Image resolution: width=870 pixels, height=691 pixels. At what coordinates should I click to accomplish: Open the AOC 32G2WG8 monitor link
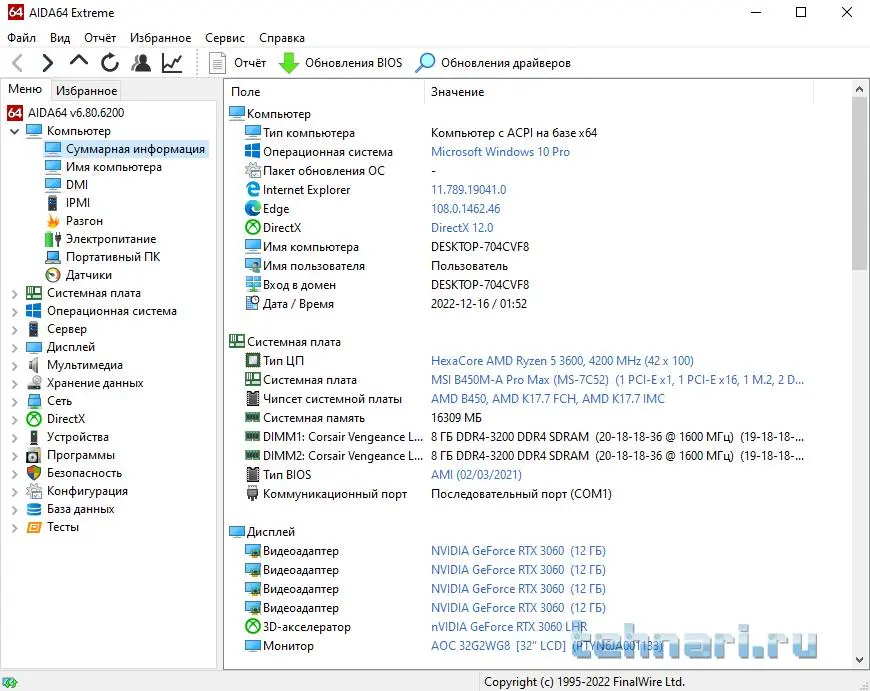(x=547, y=646)
